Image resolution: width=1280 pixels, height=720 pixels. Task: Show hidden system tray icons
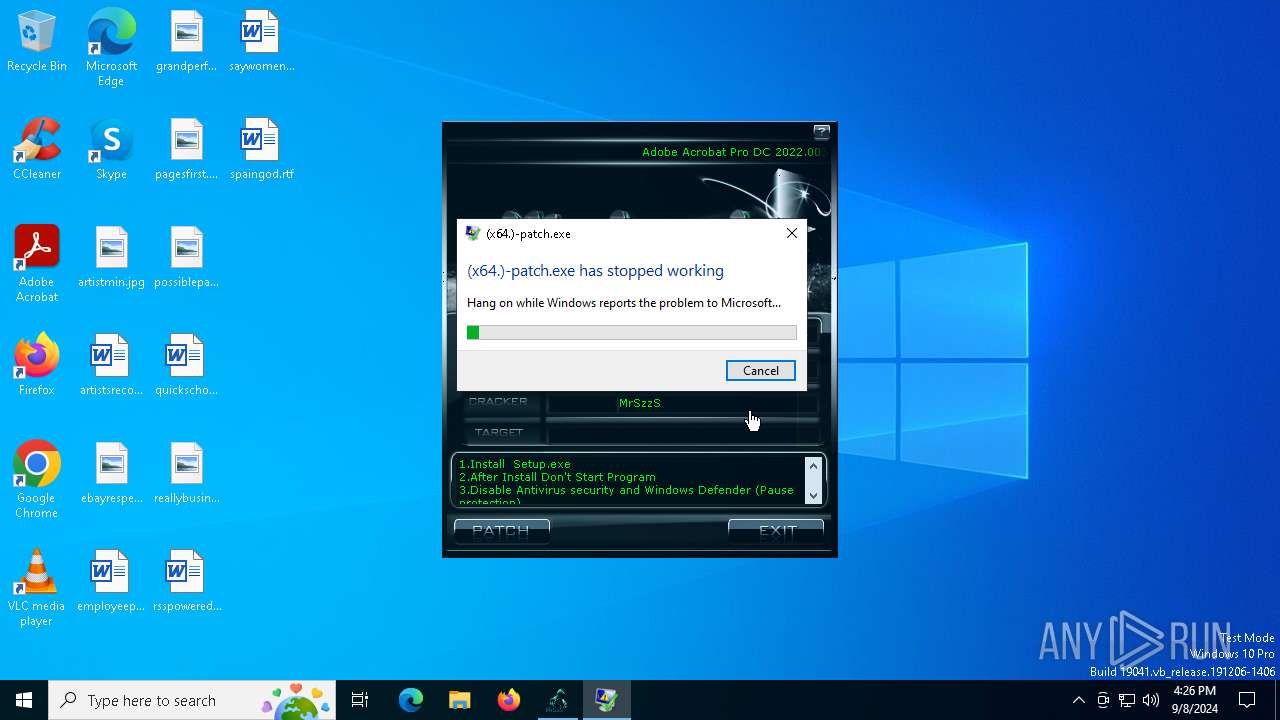(1078, 700)
